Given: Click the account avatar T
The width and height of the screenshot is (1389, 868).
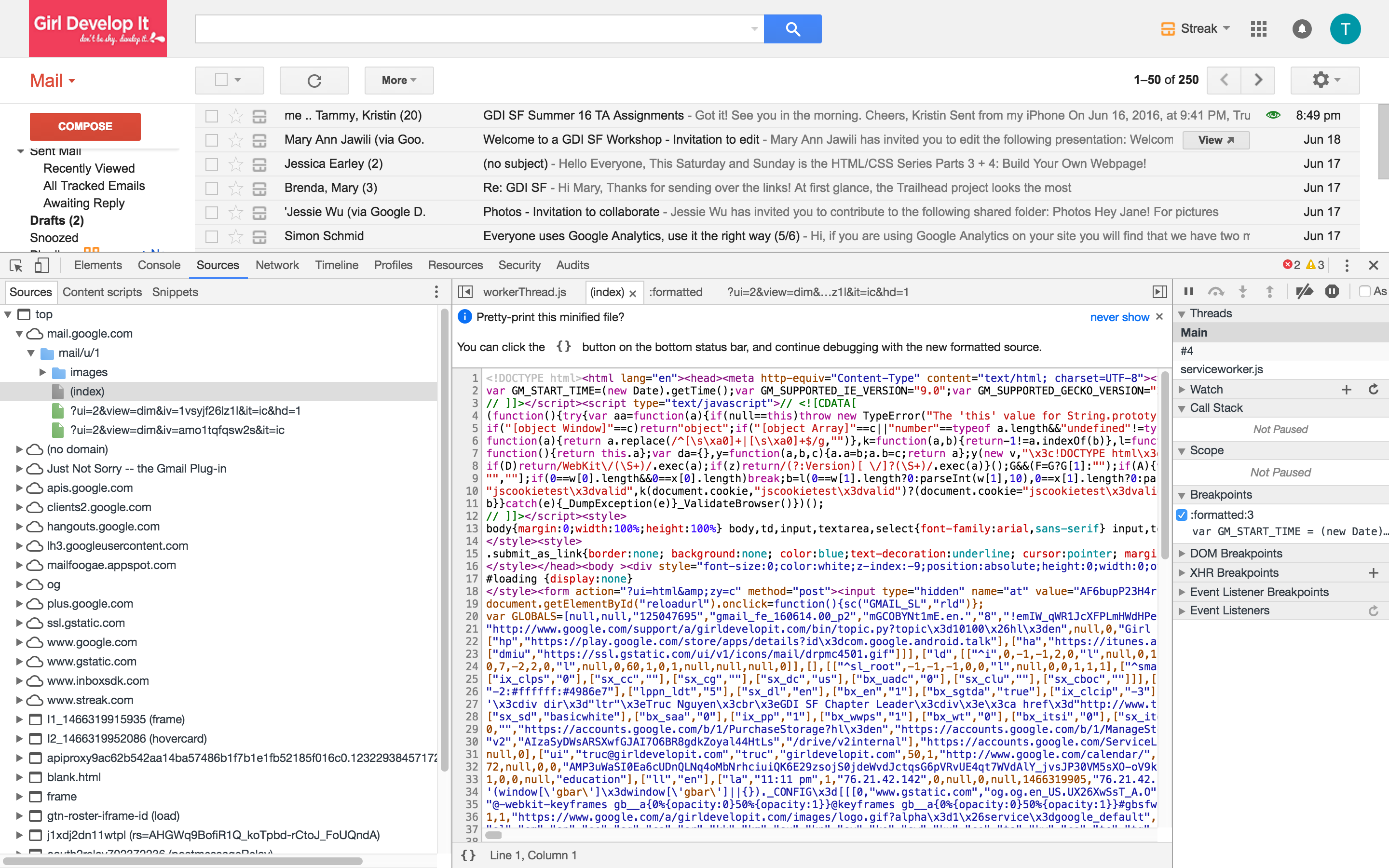Looking at the screenshot, I should 1346,29.
